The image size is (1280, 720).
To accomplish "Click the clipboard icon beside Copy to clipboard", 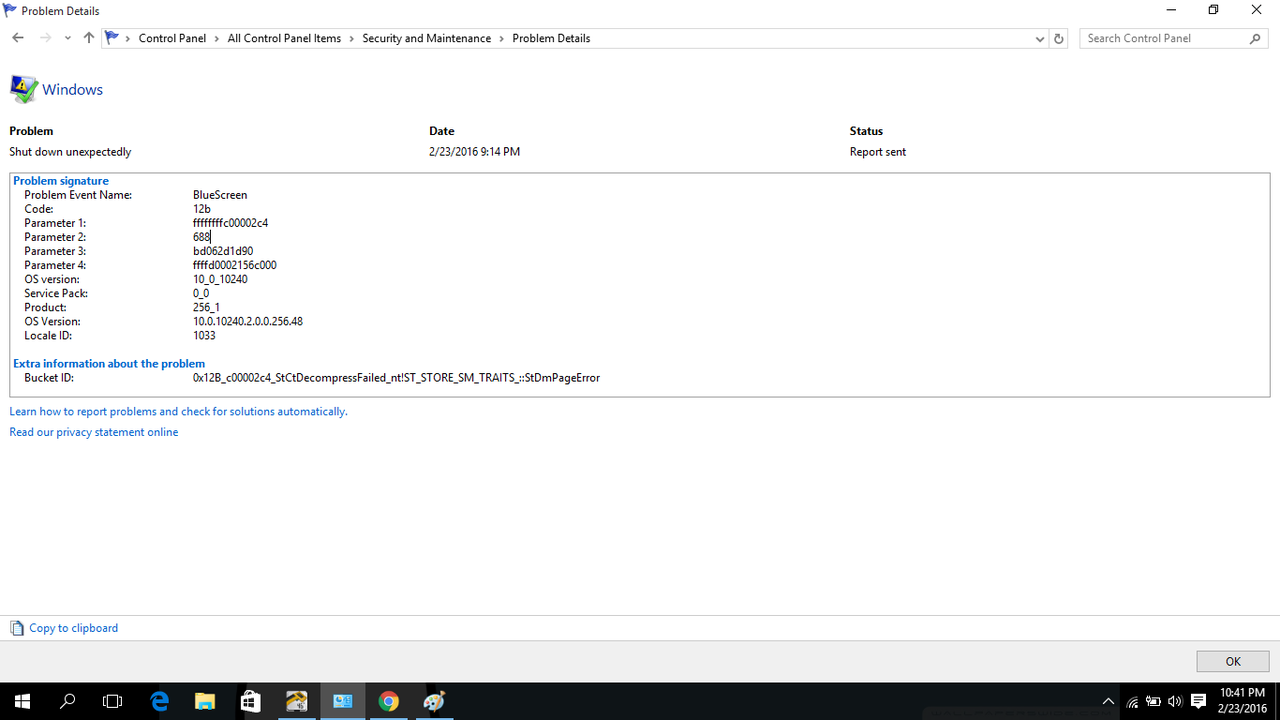I will [17, 628].
